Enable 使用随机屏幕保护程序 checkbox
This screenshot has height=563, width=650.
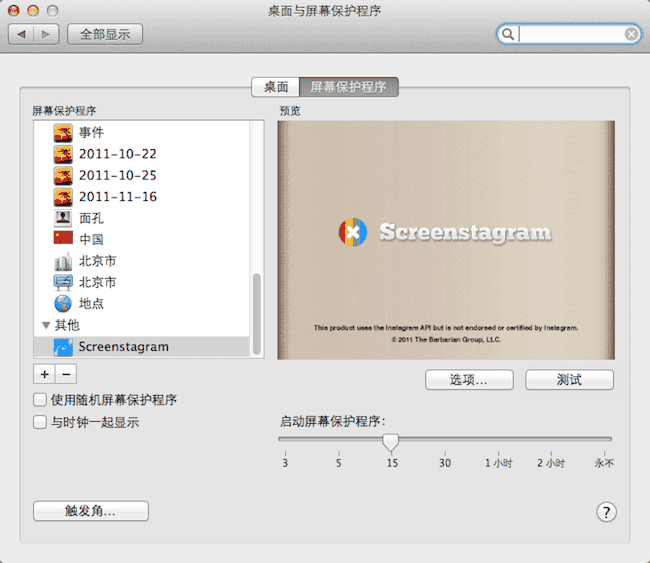click(41, 400)
